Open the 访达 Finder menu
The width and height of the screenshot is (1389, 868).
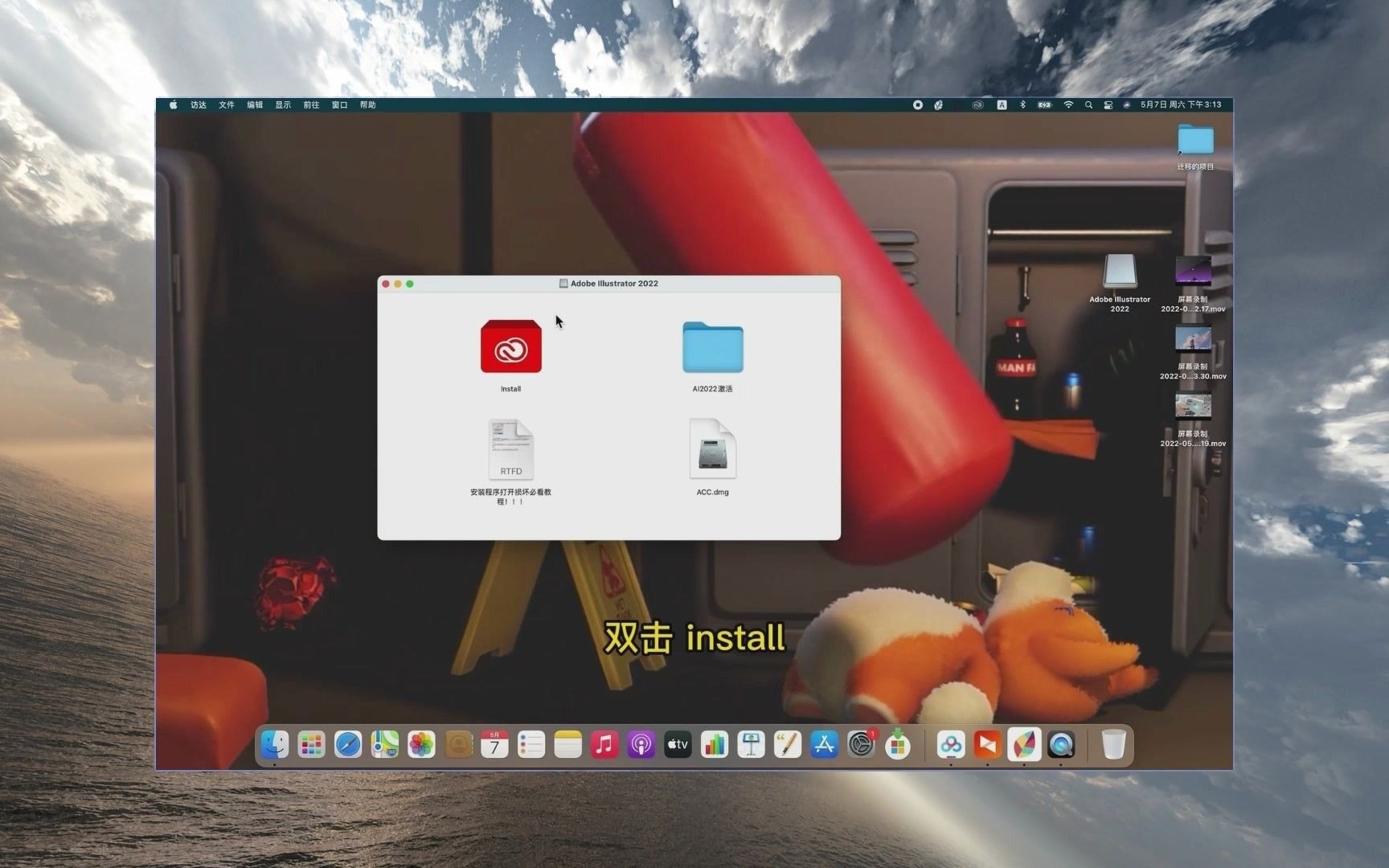point(199,104)
